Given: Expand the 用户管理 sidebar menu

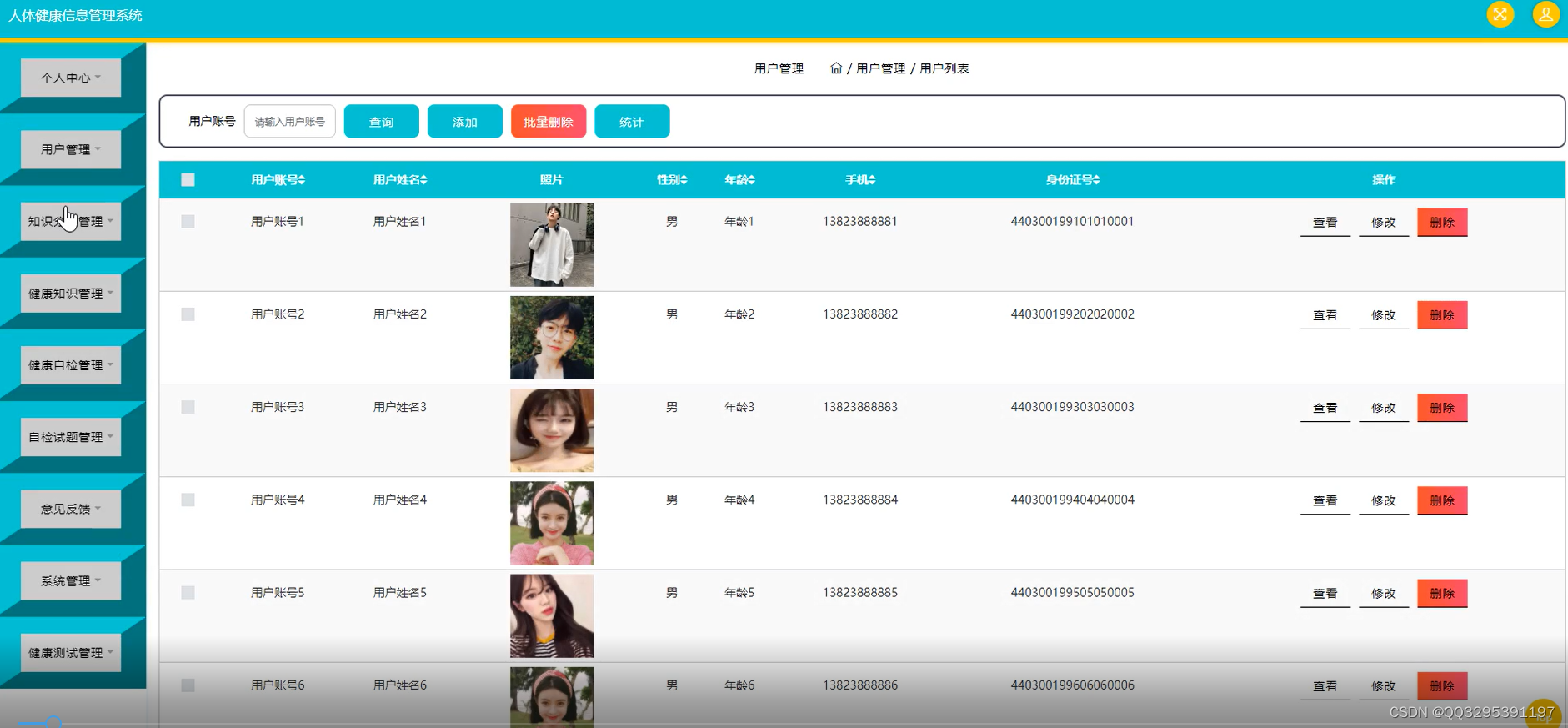Looking at the screenshot, I should point(71,149).
